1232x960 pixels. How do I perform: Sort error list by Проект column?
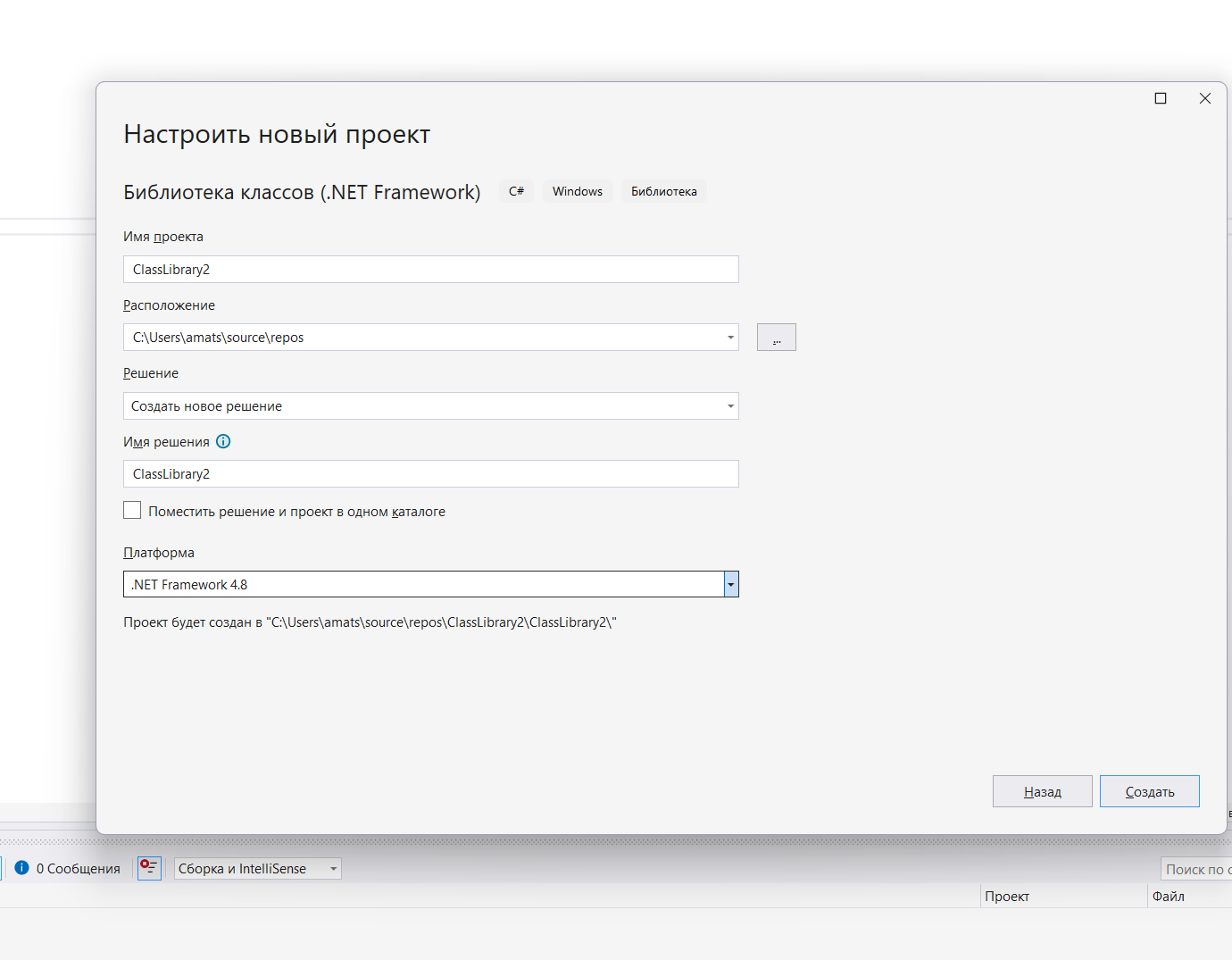pos(1007,896)
